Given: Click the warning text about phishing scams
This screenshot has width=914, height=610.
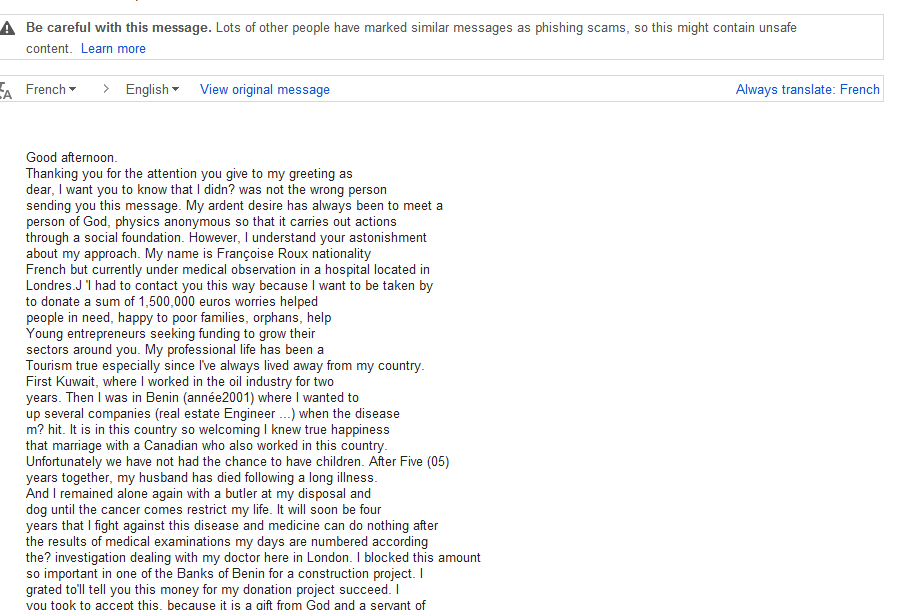Looking at the screenshot, I should tap(506, 27).
